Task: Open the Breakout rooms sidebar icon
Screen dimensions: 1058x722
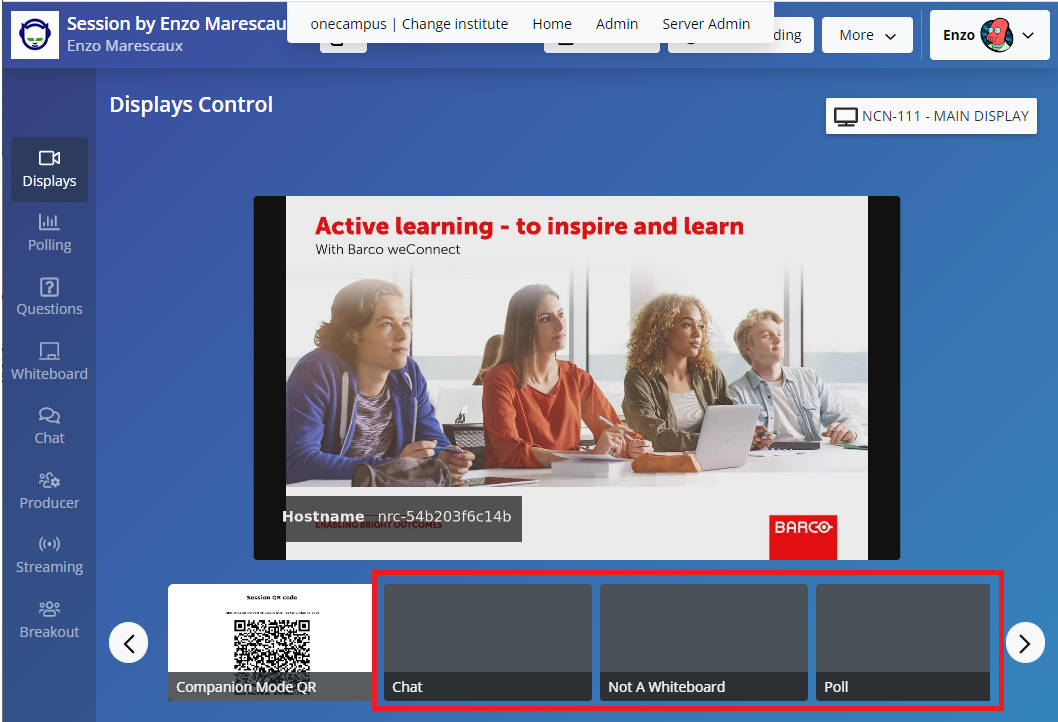Action: point(49,620)
